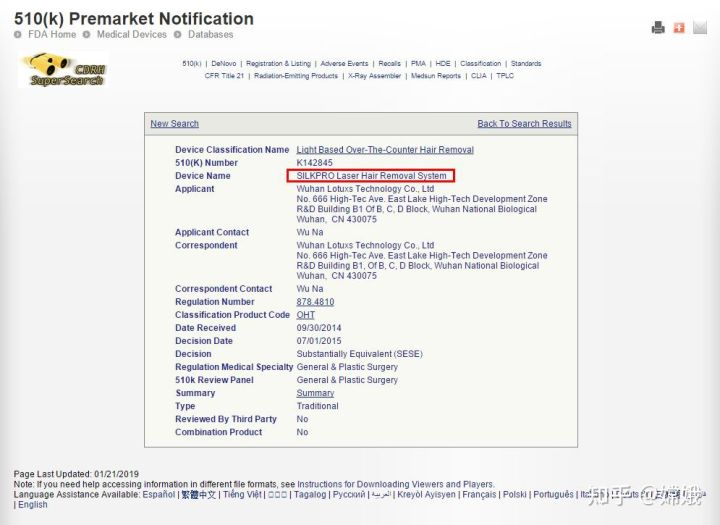Open Radiation-Emitting Products link
This screenshot has height=525, width=720.
click(x=296, y=76)
